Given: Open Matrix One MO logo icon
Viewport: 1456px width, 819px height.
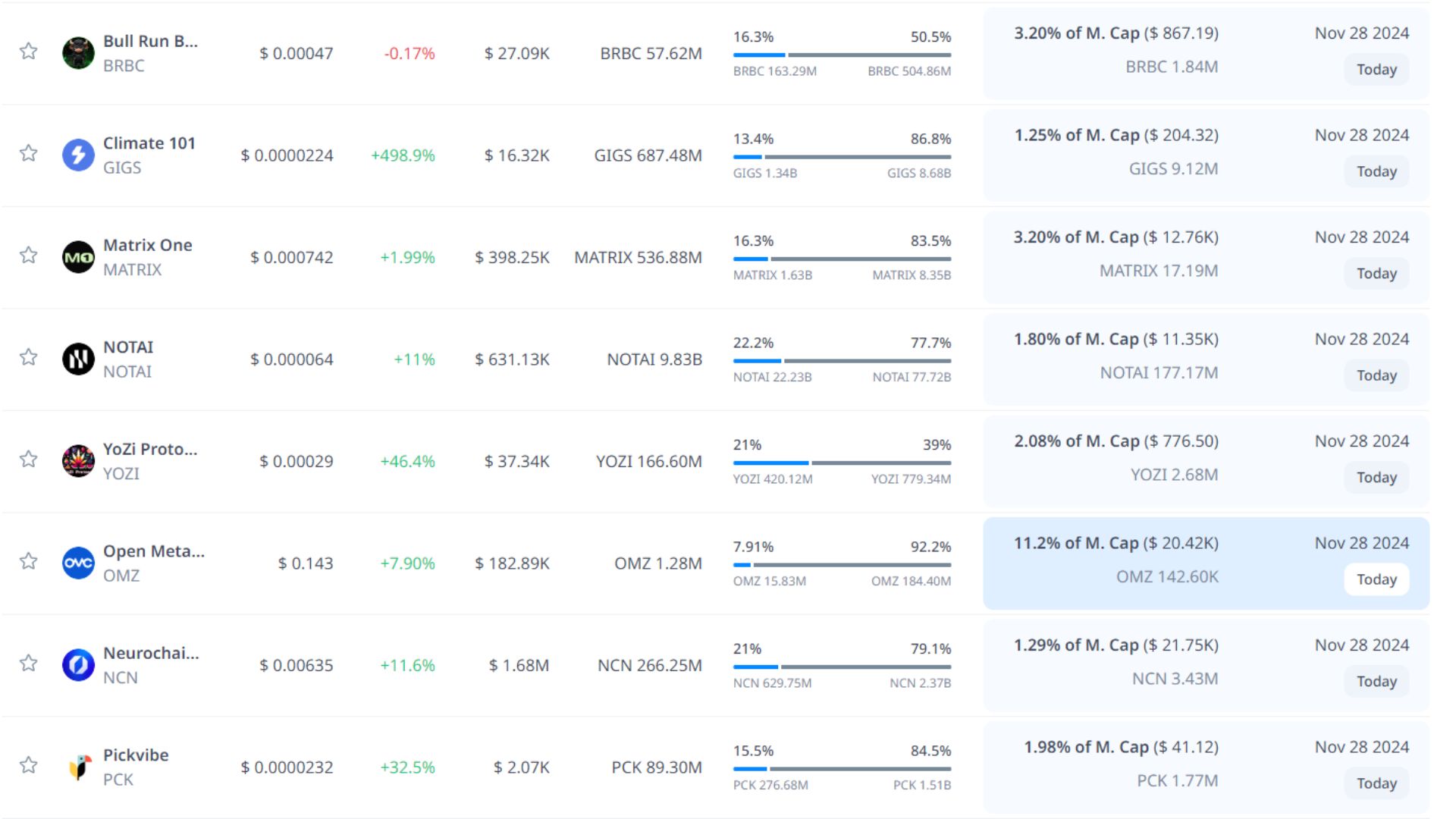Looking at the screenshot, I should tap(78, 257).
